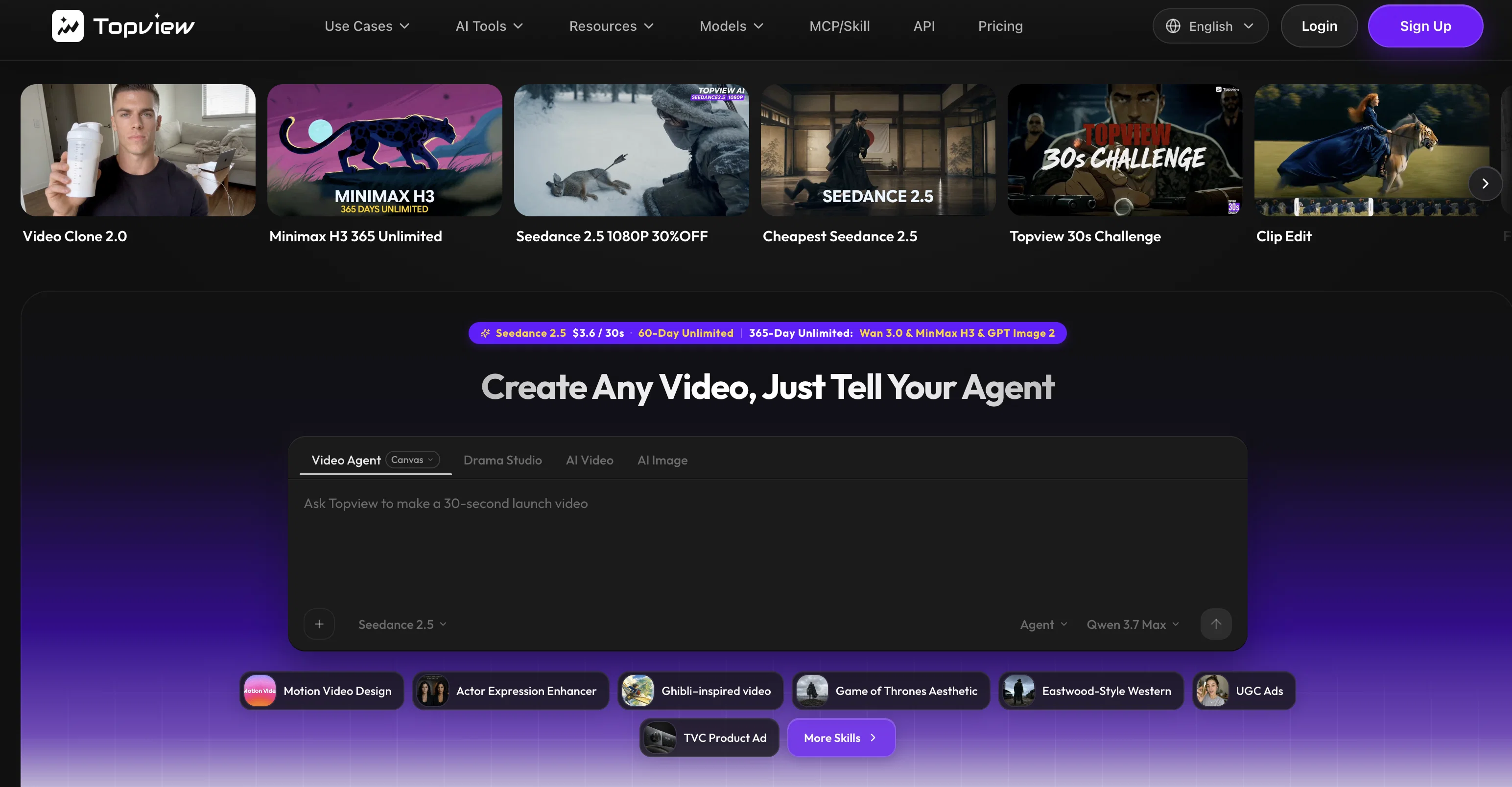Expand the Models menu
This screenshot has height=787, width=1512.
click(732, 26)
